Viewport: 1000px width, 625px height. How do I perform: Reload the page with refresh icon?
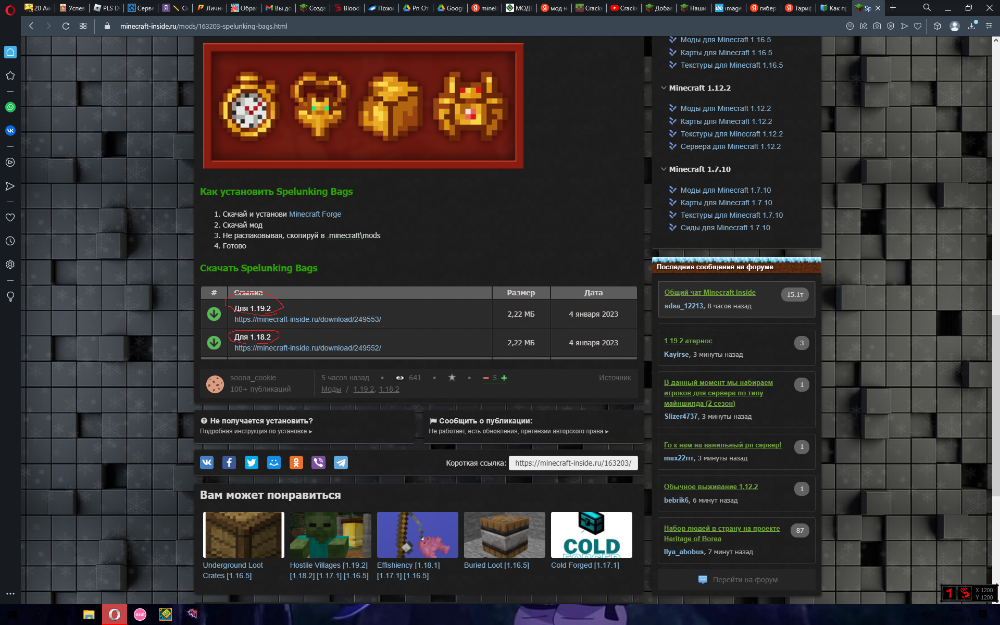coord(66,26)
